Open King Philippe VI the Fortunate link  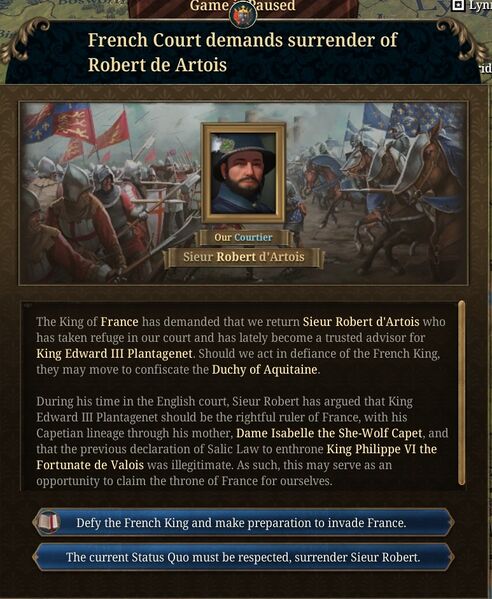tap(382, 449)
